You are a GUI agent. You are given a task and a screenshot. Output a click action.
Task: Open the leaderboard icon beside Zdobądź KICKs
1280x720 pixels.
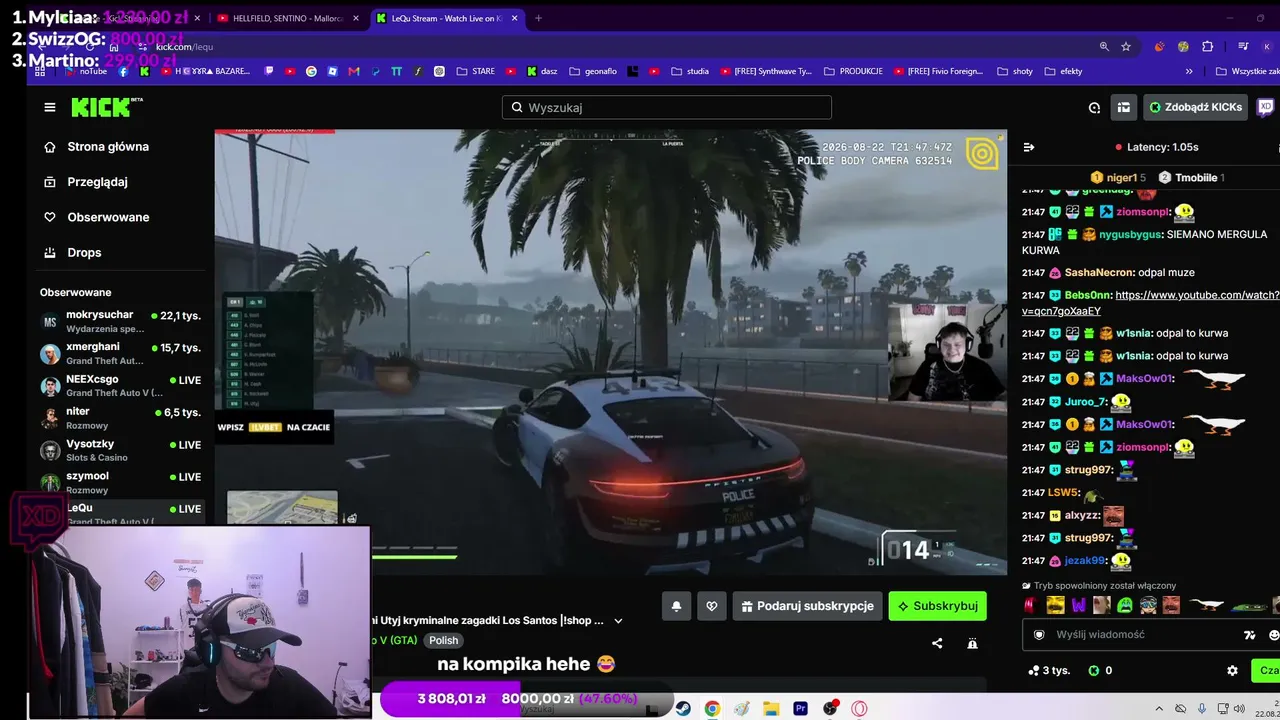(x=1124, y=107)
